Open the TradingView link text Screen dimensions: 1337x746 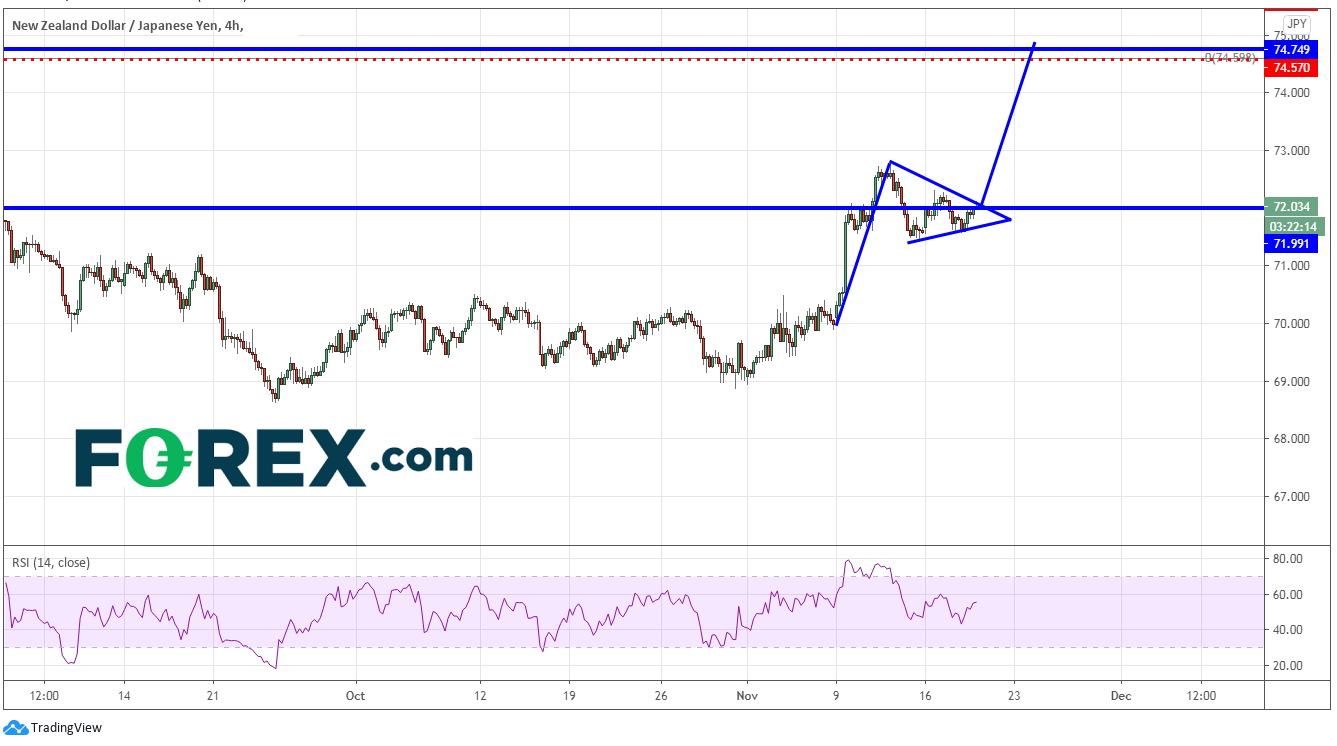(x=66, y=728)
